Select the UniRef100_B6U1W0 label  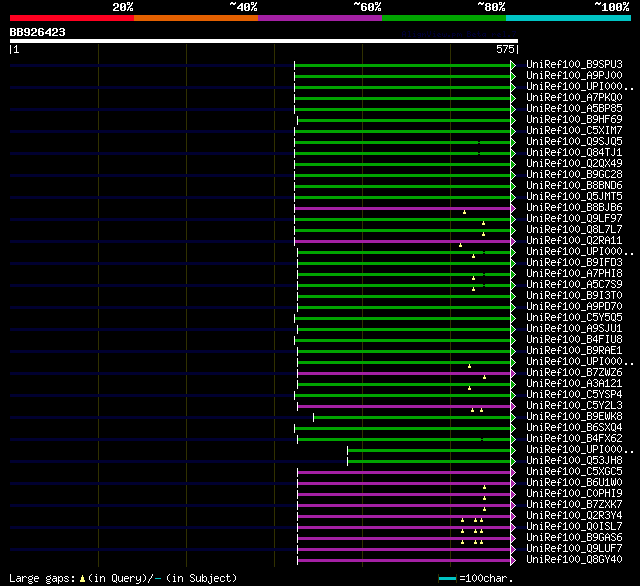(574, 483)
